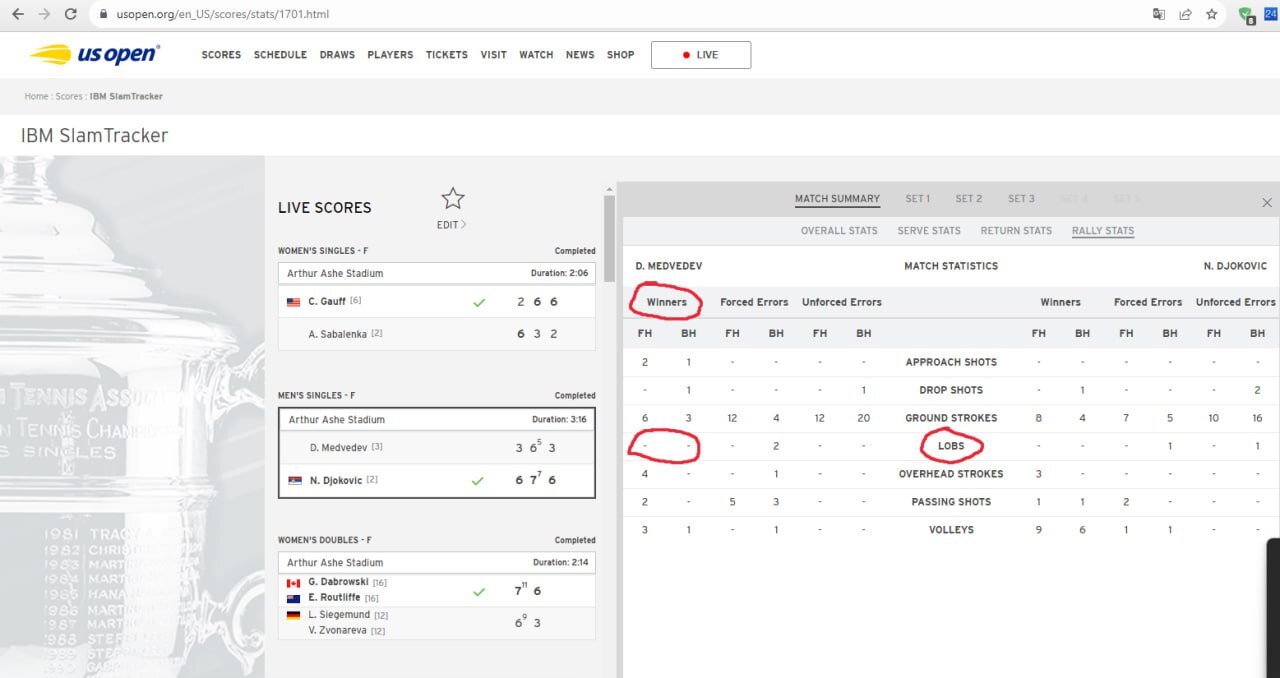
Task: Go to DRAWS in the navigation
Action: (x=337, y=55)
